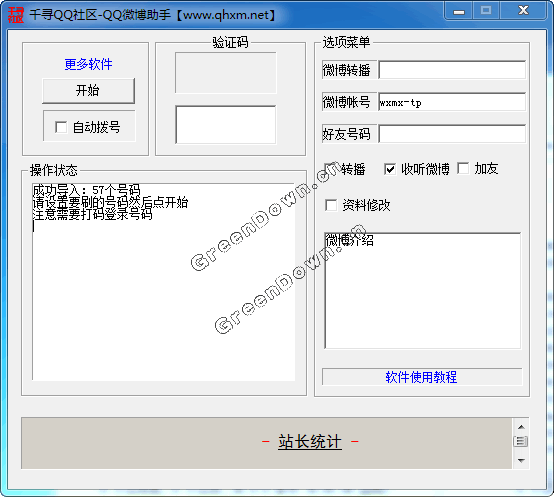
Task: Uncheck the 收听微博 checkbox
Action: click(390, 169)
